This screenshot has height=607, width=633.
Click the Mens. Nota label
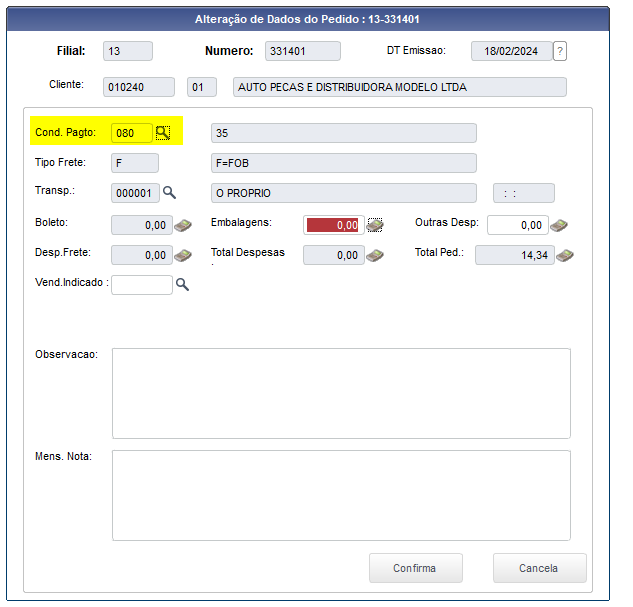(x=63, y=456)
